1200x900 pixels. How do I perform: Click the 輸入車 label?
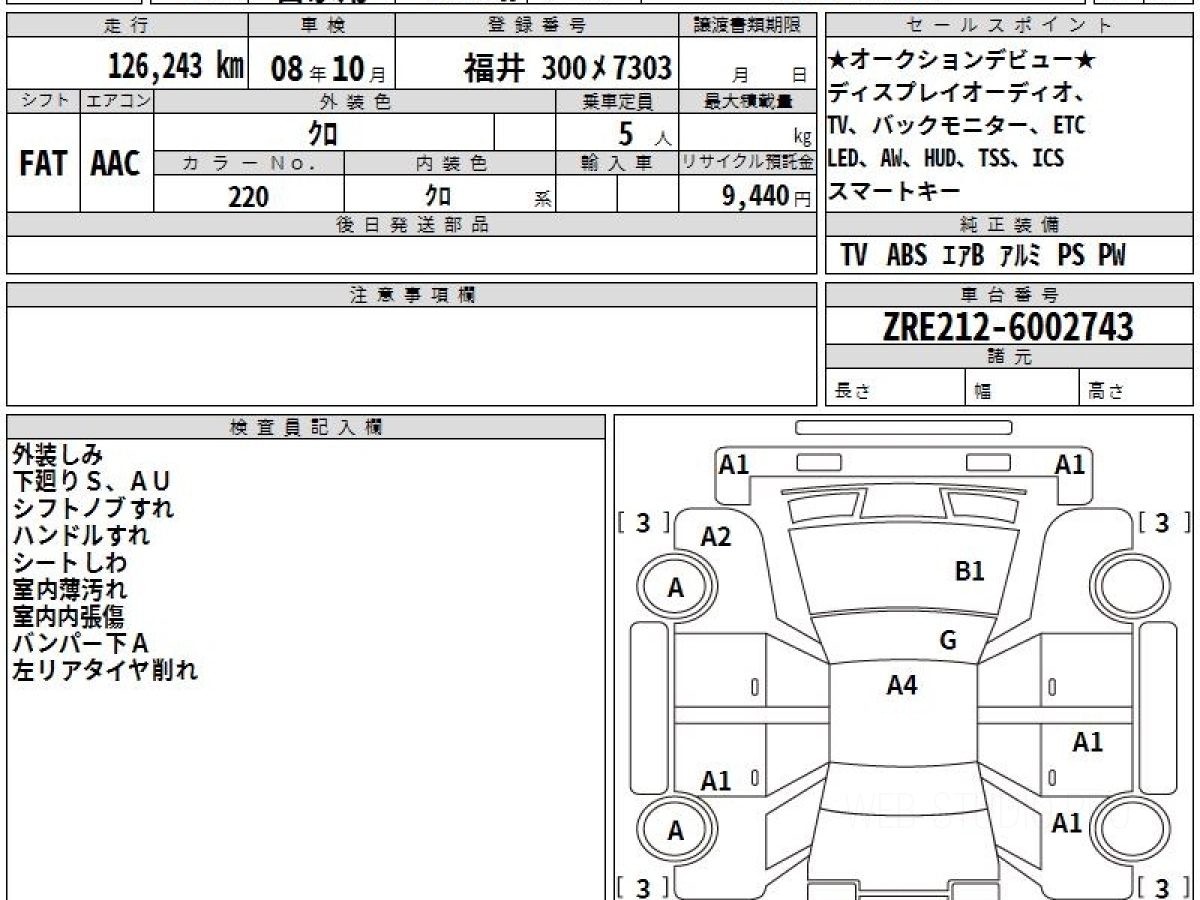click(x=617, y=163)
